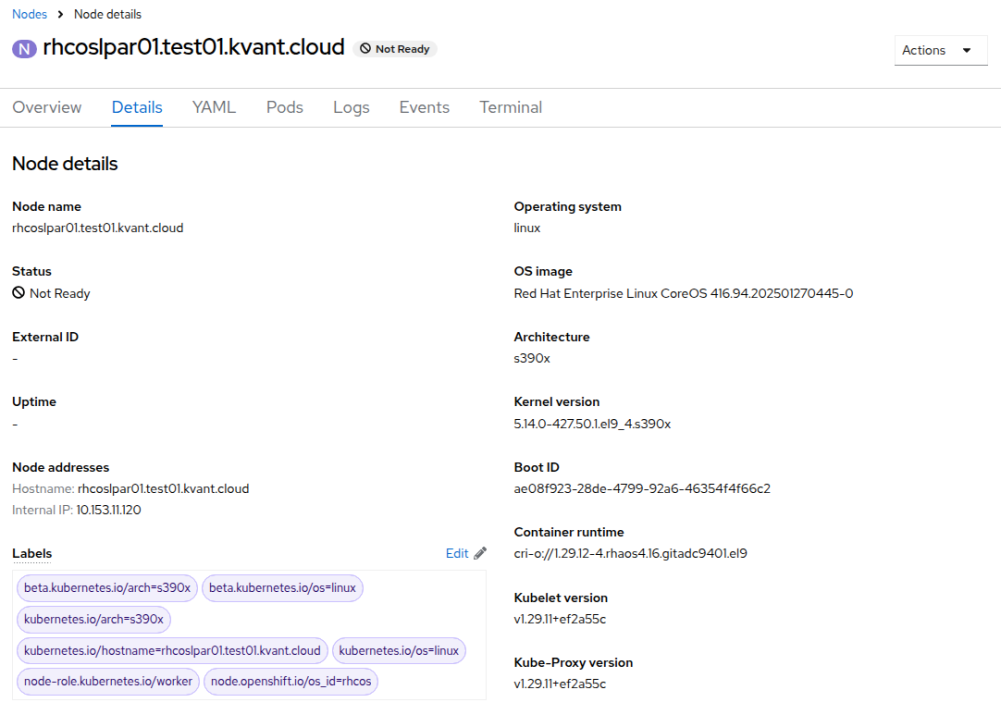This screenshot has width=1001, height=727.
Task: Click the node.openshift.io/os_id=rhcos label
Action: click(x=290, y=681)
